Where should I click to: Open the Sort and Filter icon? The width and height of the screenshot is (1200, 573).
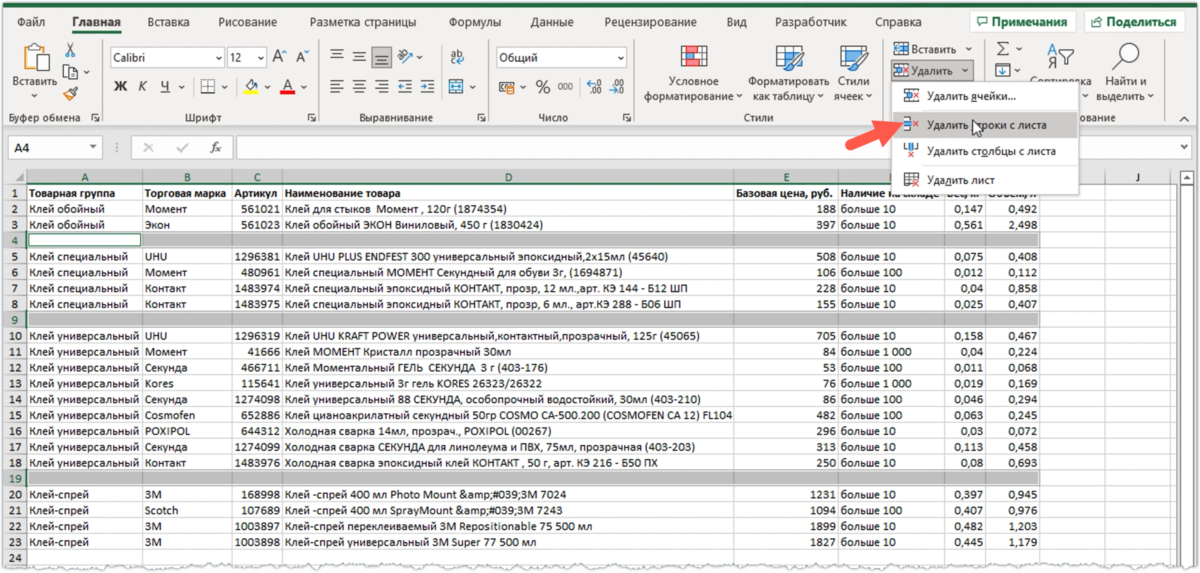(1060, 56)
